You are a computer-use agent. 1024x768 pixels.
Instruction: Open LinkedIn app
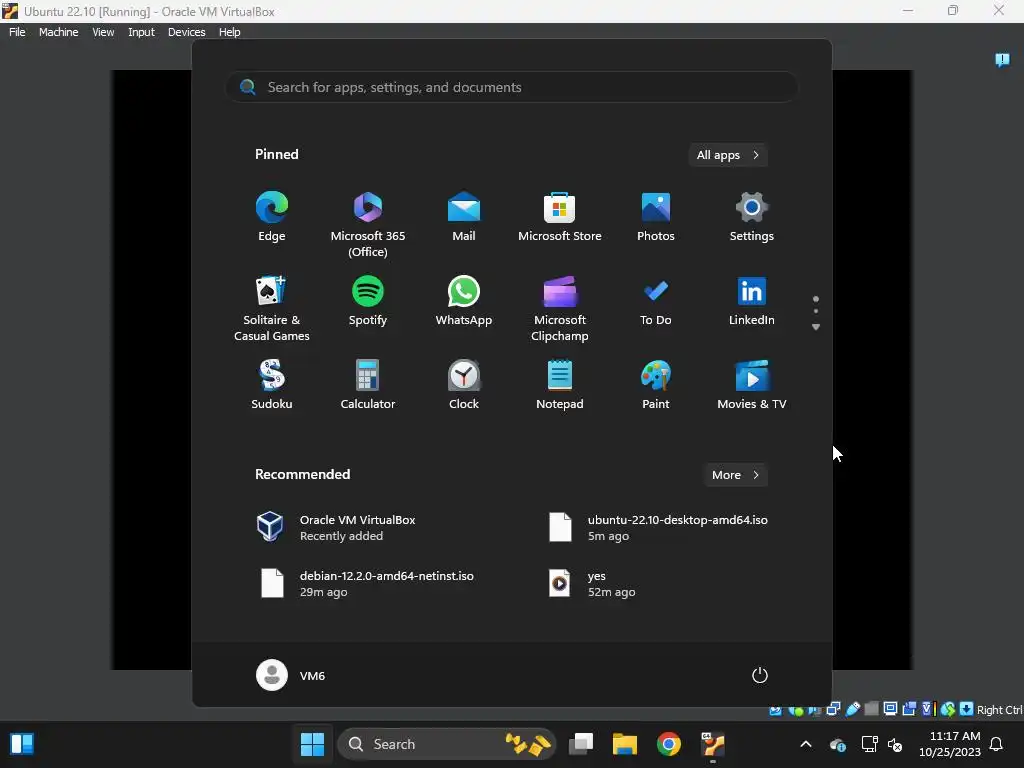click(x=752, y=301)
